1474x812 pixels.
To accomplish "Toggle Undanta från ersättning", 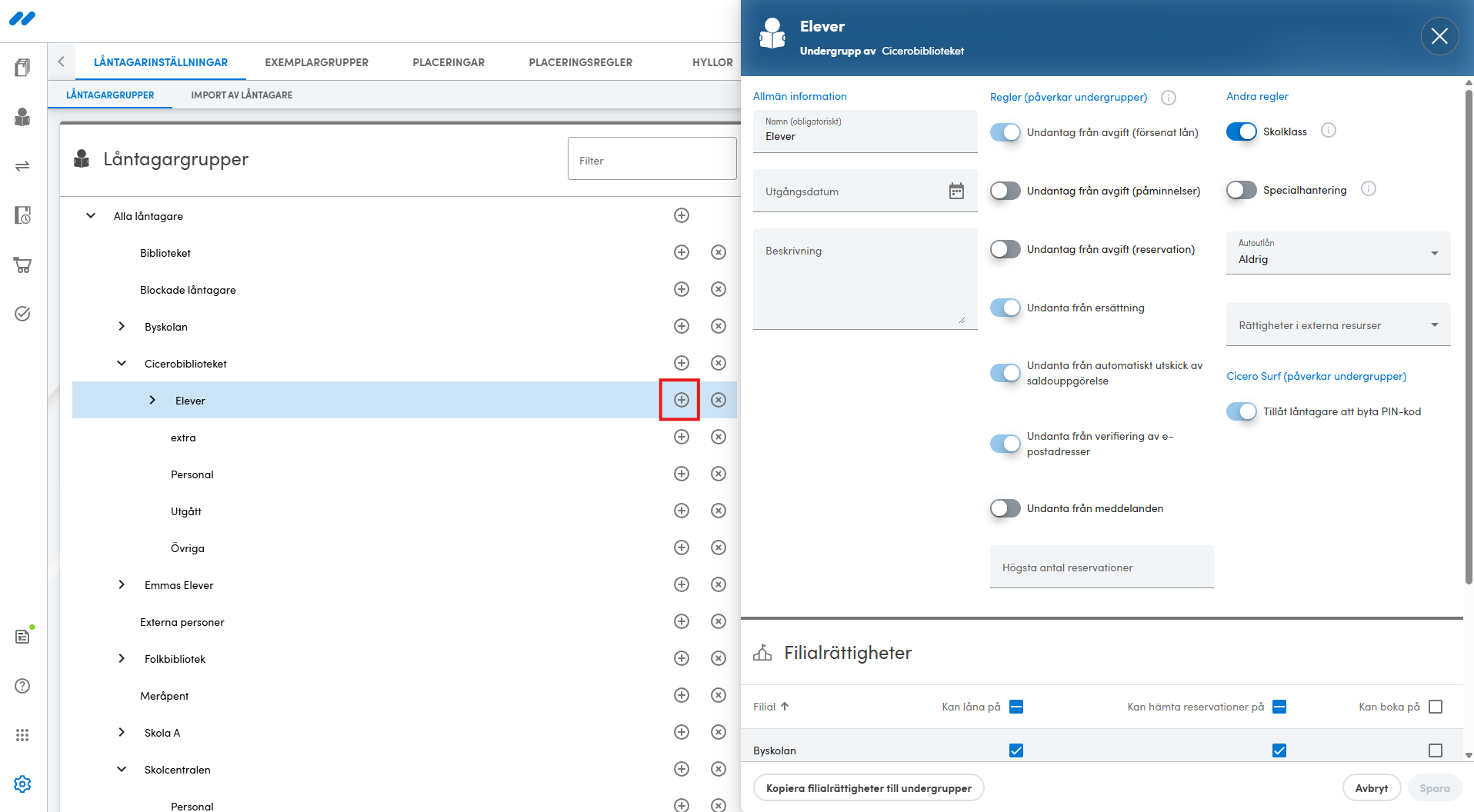I will coord(1005,308).
